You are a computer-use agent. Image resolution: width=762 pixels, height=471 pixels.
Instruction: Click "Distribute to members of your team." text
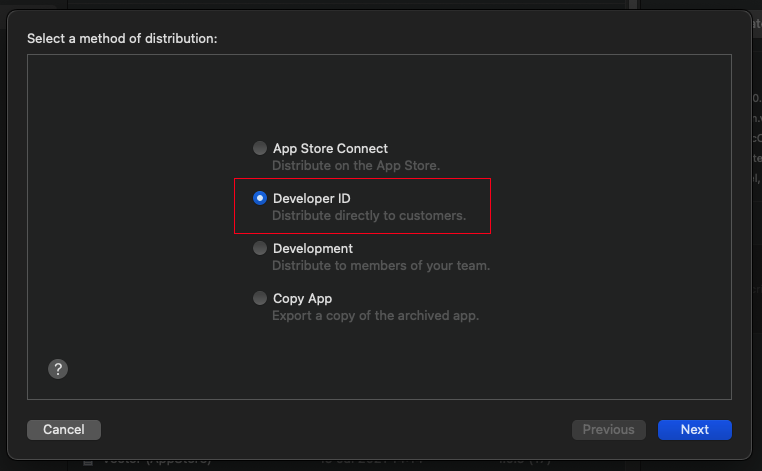381,265
